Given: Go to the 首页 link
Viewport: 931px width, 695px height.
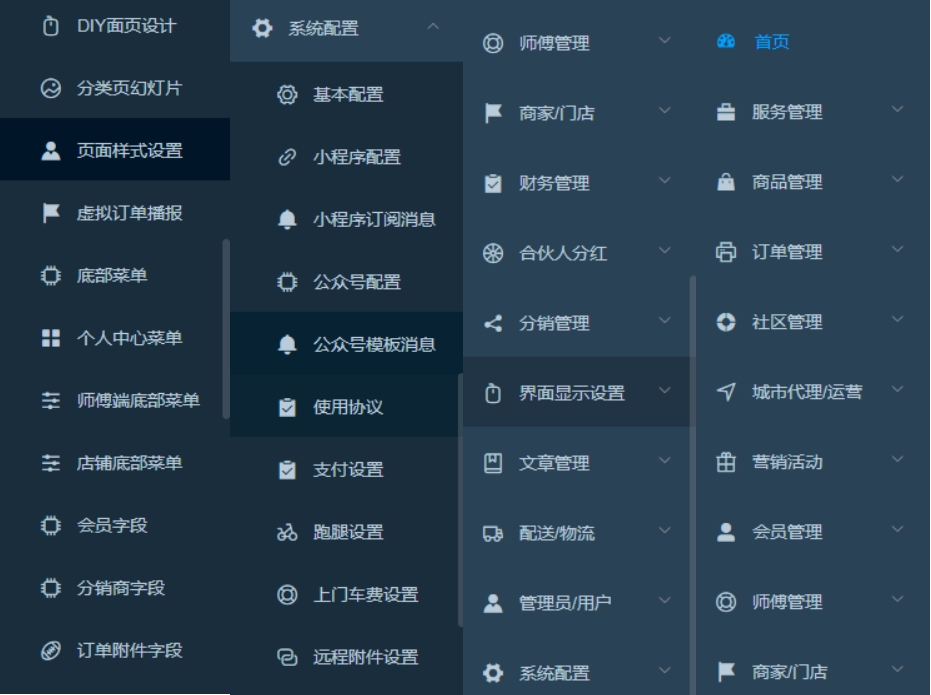Looking at the screenshot, I should click(x=771, y=42).
